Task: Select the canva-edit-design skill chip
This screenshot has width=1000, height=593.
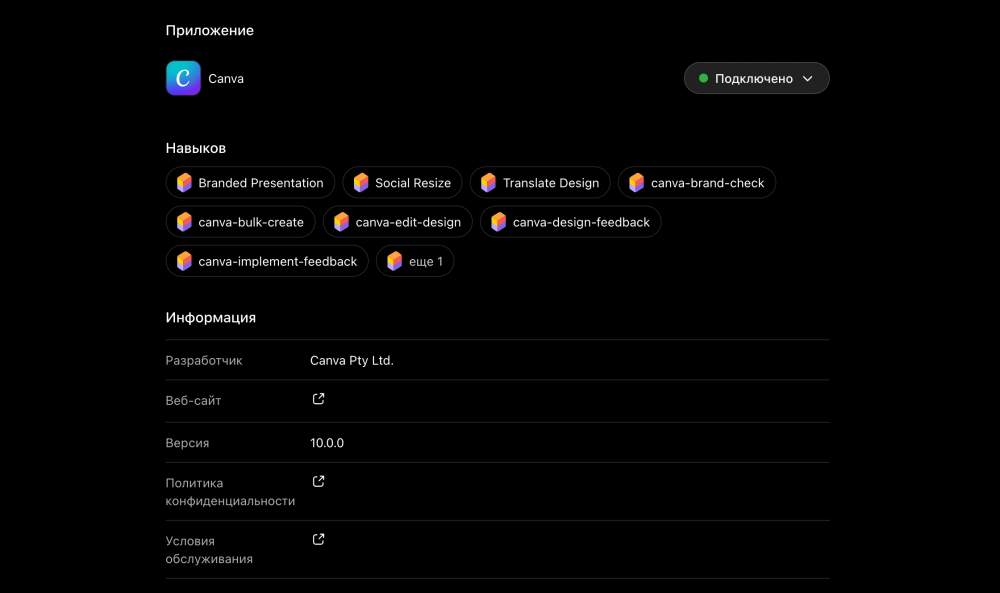Action: click(397, 222)
